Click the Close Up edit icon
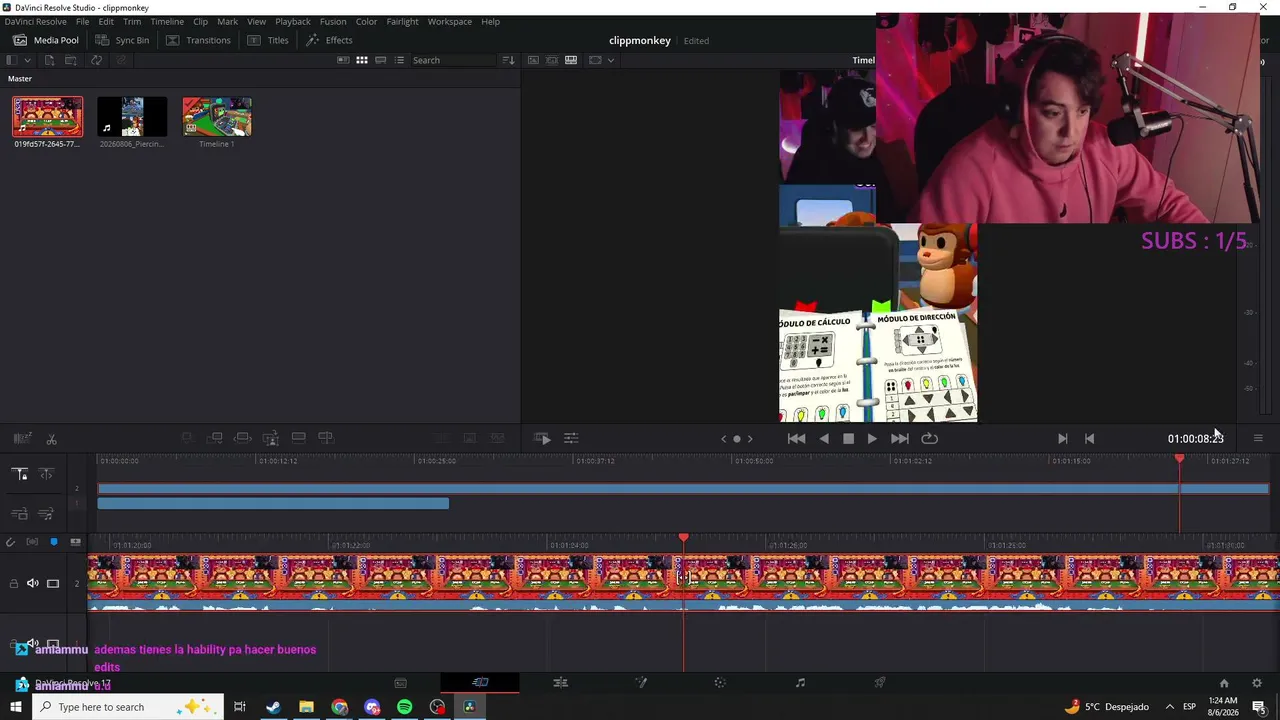The width and height of the screenshot is (1280, 720). pos(270,438)
